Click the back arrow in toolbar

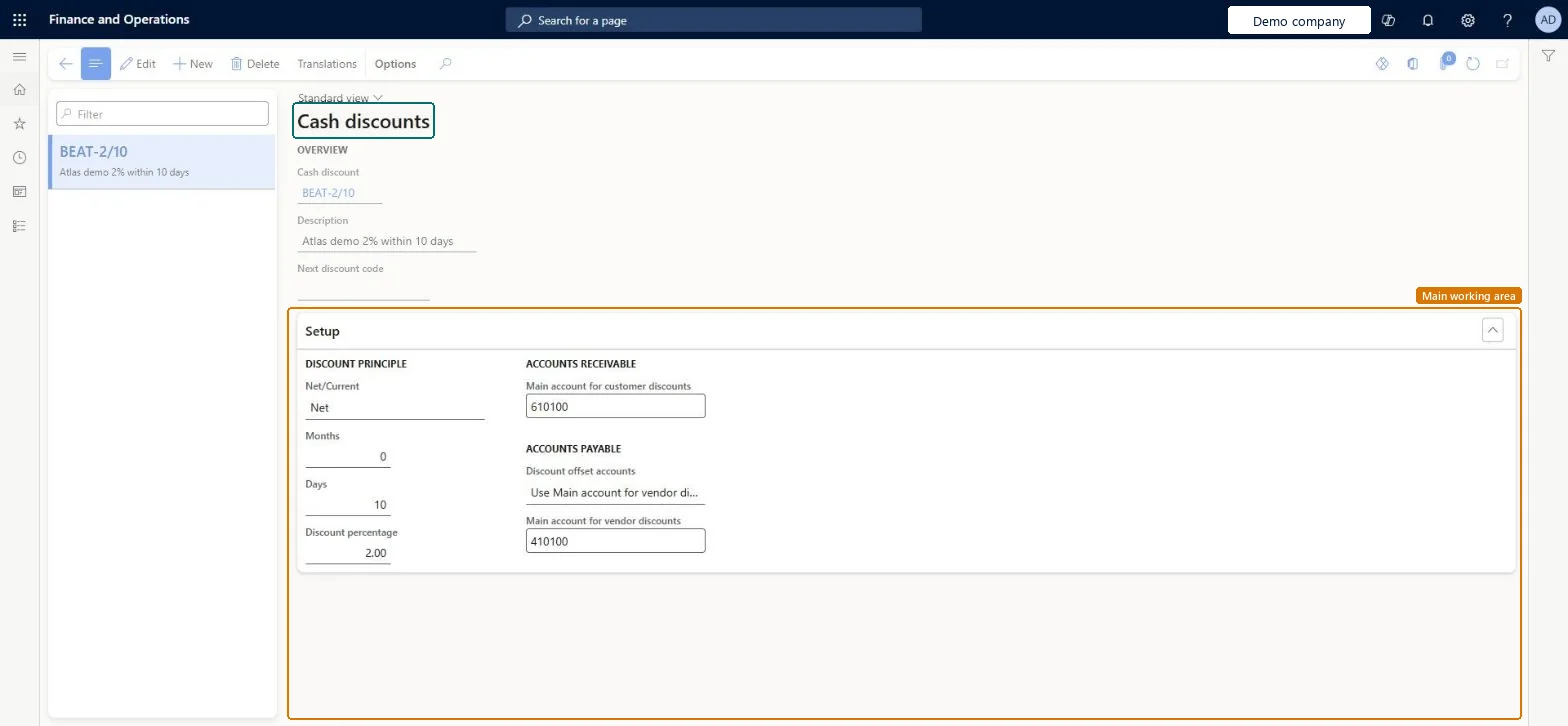tap(65, 64)
